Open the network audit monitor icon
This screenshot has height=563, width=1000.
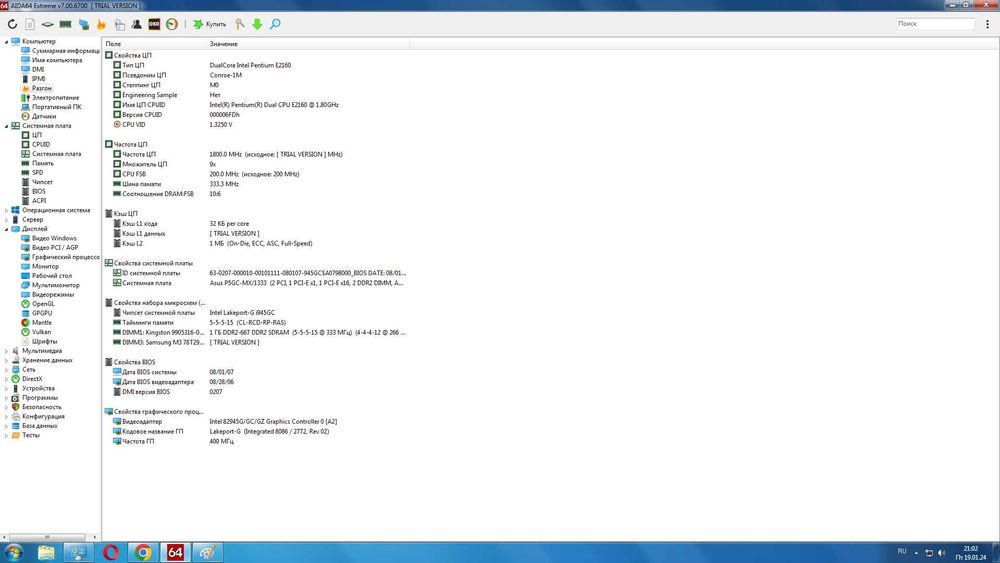click(x=84, y=24)
